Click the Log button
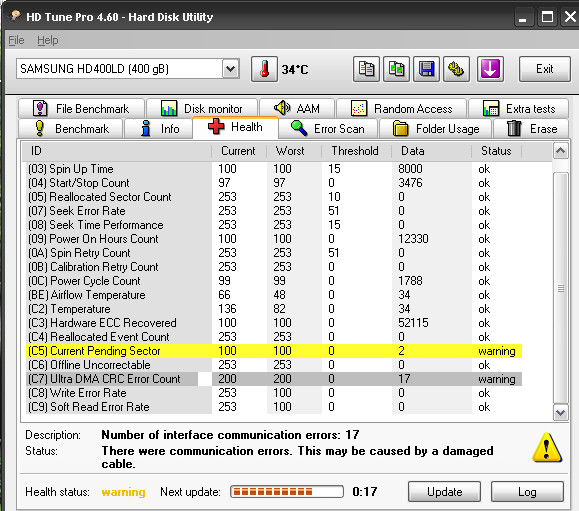Image resolution: width=579 pixels, height=511 pixels. click(527, 491)
